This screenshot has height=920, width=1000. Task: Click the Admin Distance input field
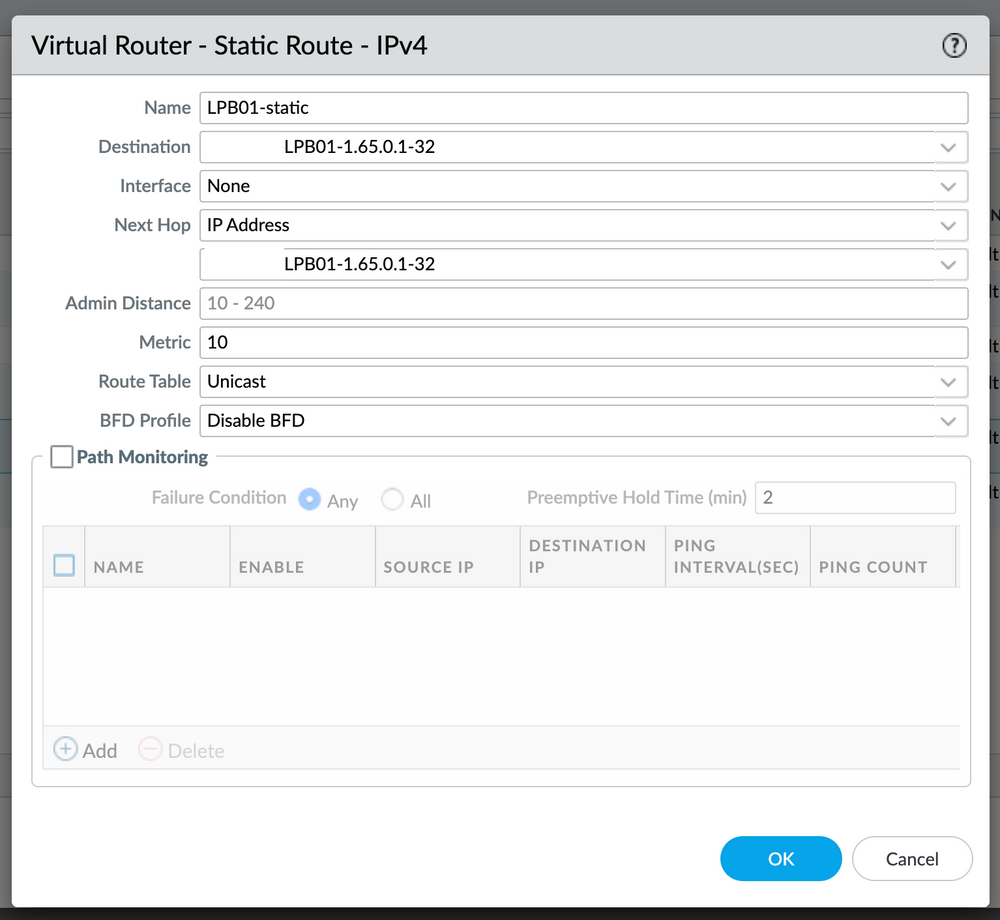[x=583, y=303]
